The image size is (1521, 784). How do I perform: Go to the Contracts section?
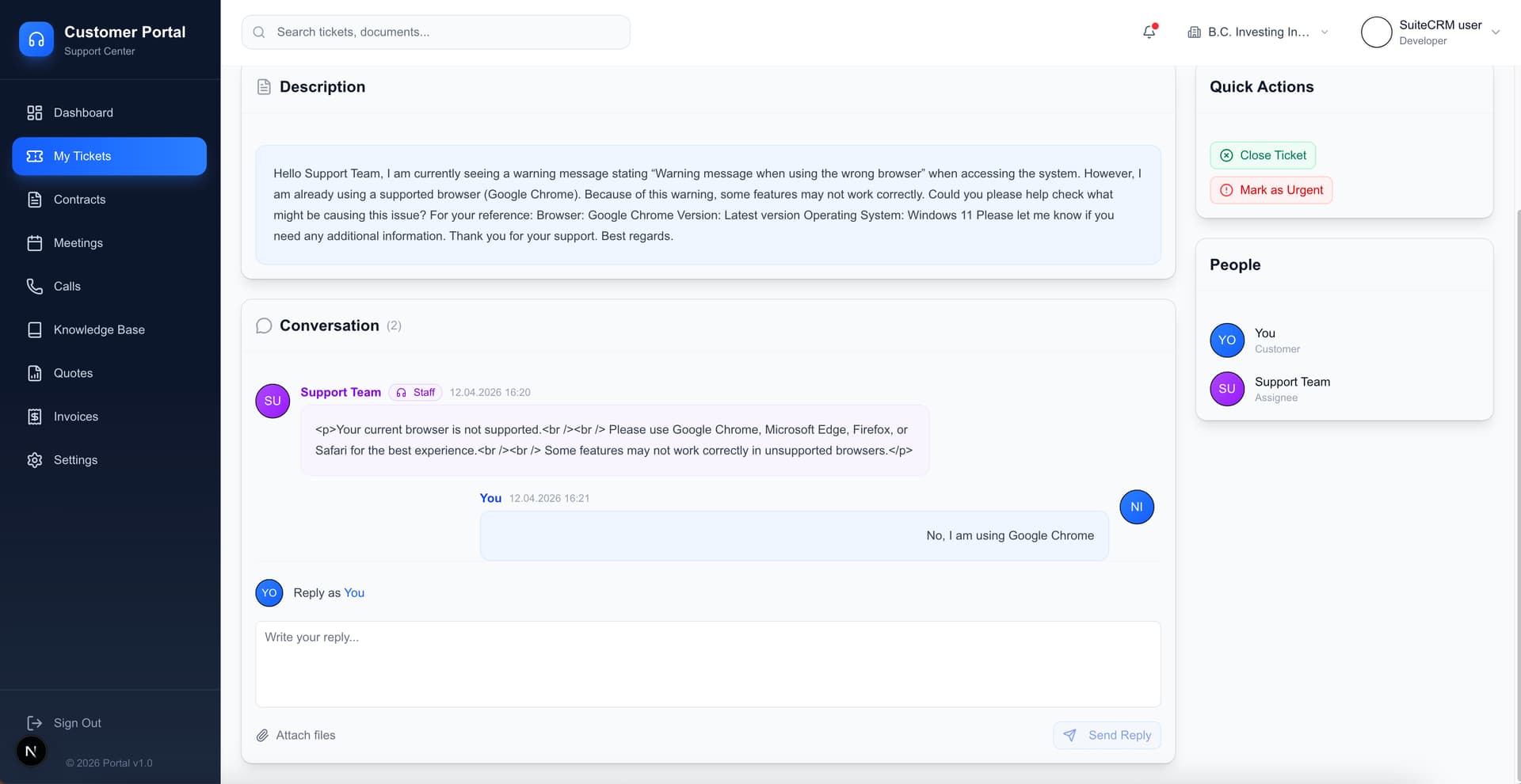(79, 200)
